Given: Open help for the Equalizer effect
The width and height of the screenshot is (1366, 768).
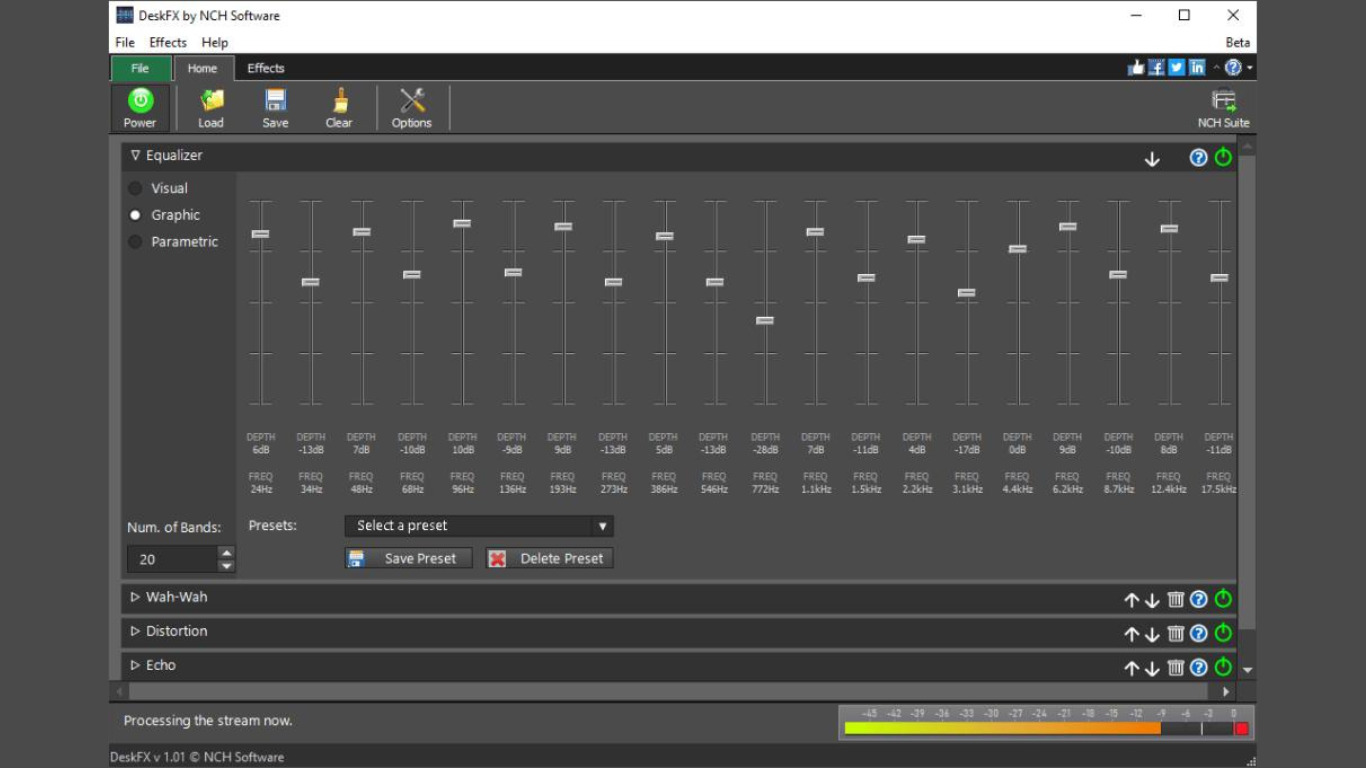Looking at the screenshot, I should (1198, 157).
